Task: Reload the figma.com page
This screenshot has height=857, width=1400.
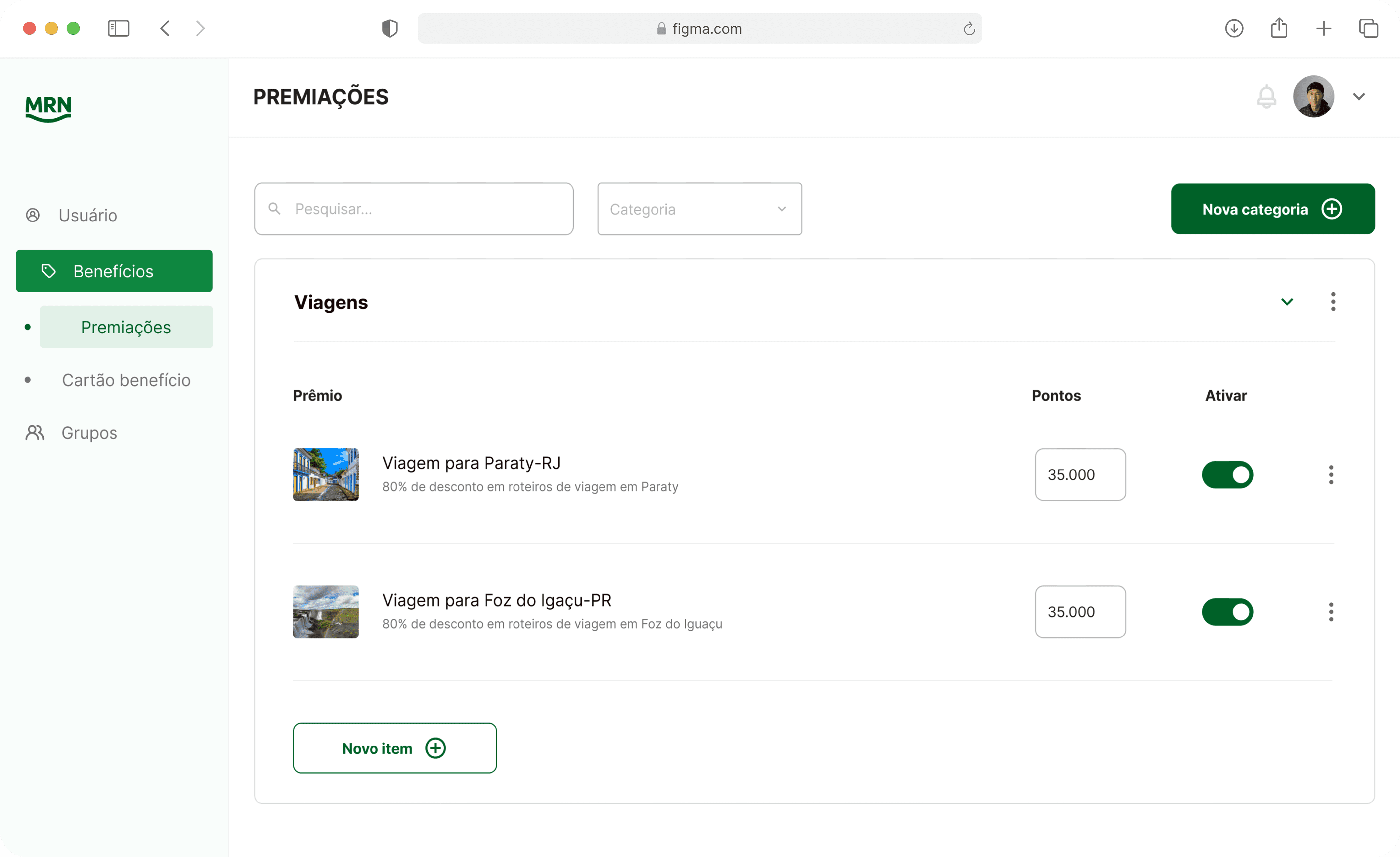Action: (x=969, y=28)
